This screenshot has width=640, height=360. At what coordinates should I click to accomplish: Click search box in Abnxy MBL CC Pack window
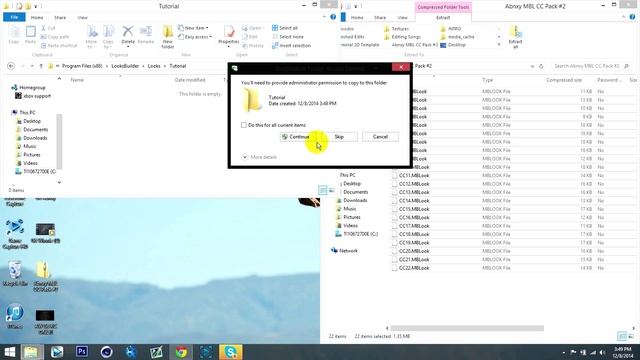[x=591, y=66]
